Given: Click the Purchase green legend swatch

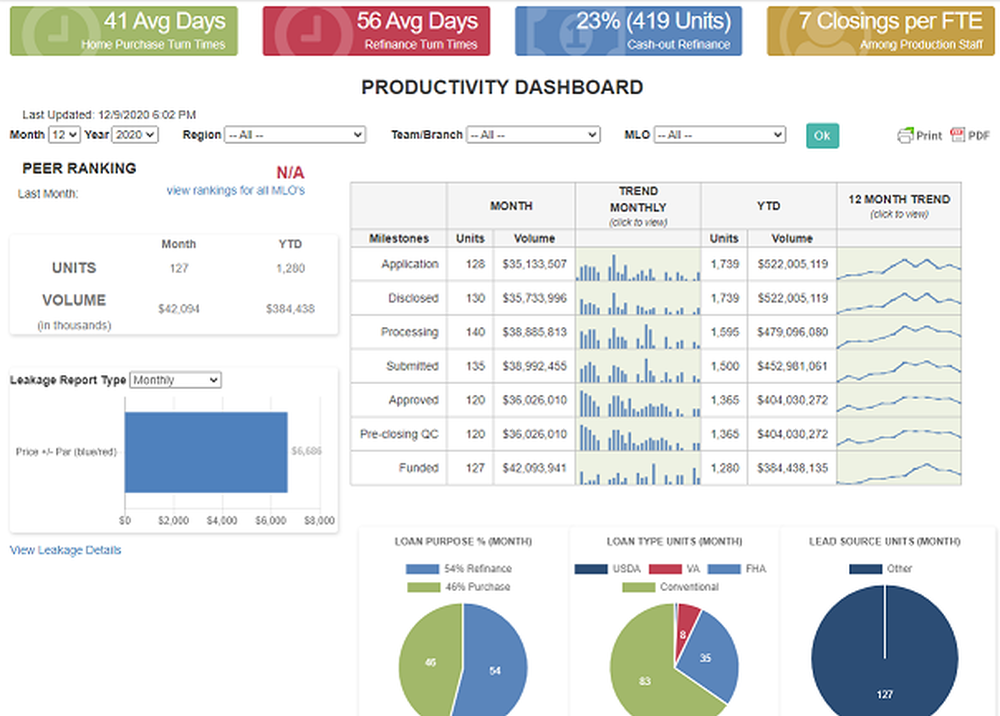Looking at the screenshot, I should (x=423, y=587).
